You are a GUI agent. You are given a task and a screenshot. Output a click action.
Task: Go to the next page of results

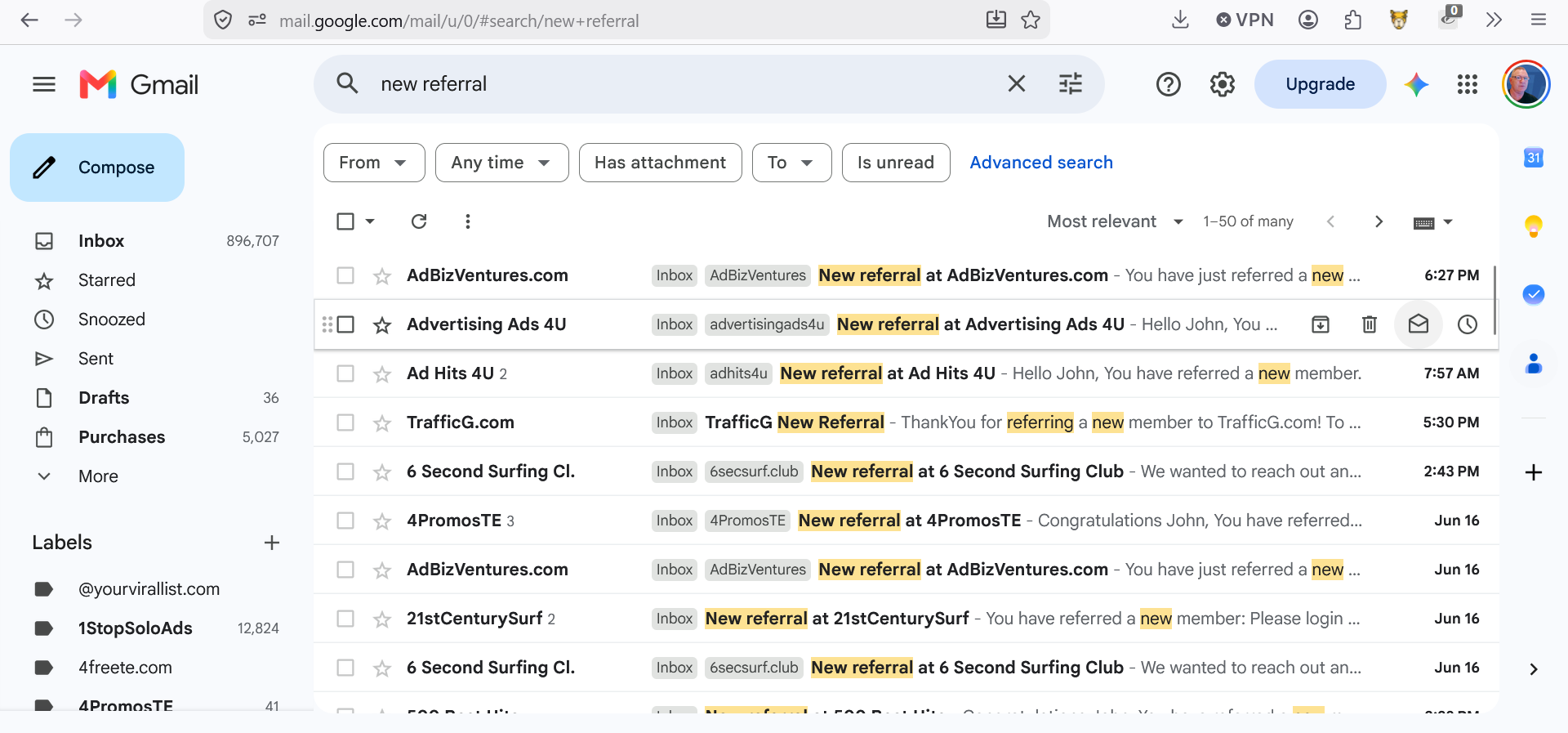point(1379,221)
